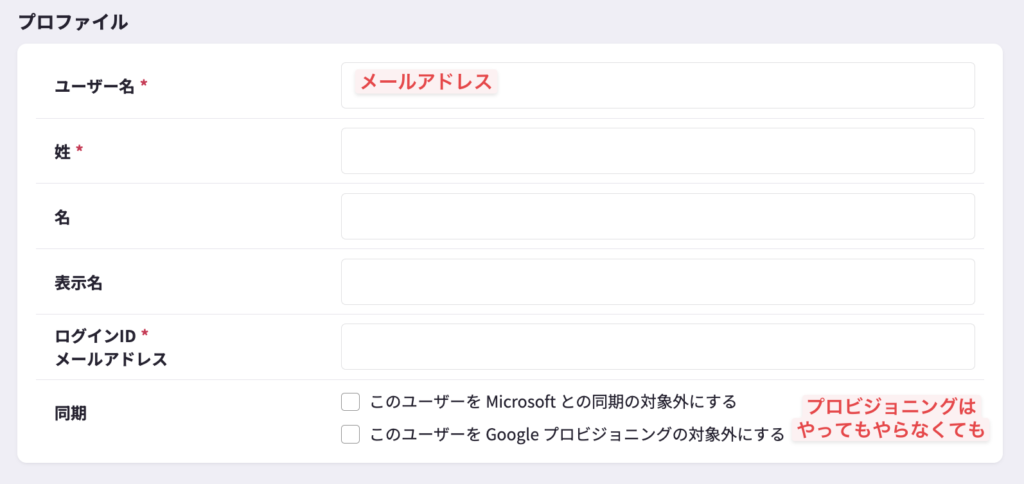Select the 名 text box

click(x=657, y=216)
